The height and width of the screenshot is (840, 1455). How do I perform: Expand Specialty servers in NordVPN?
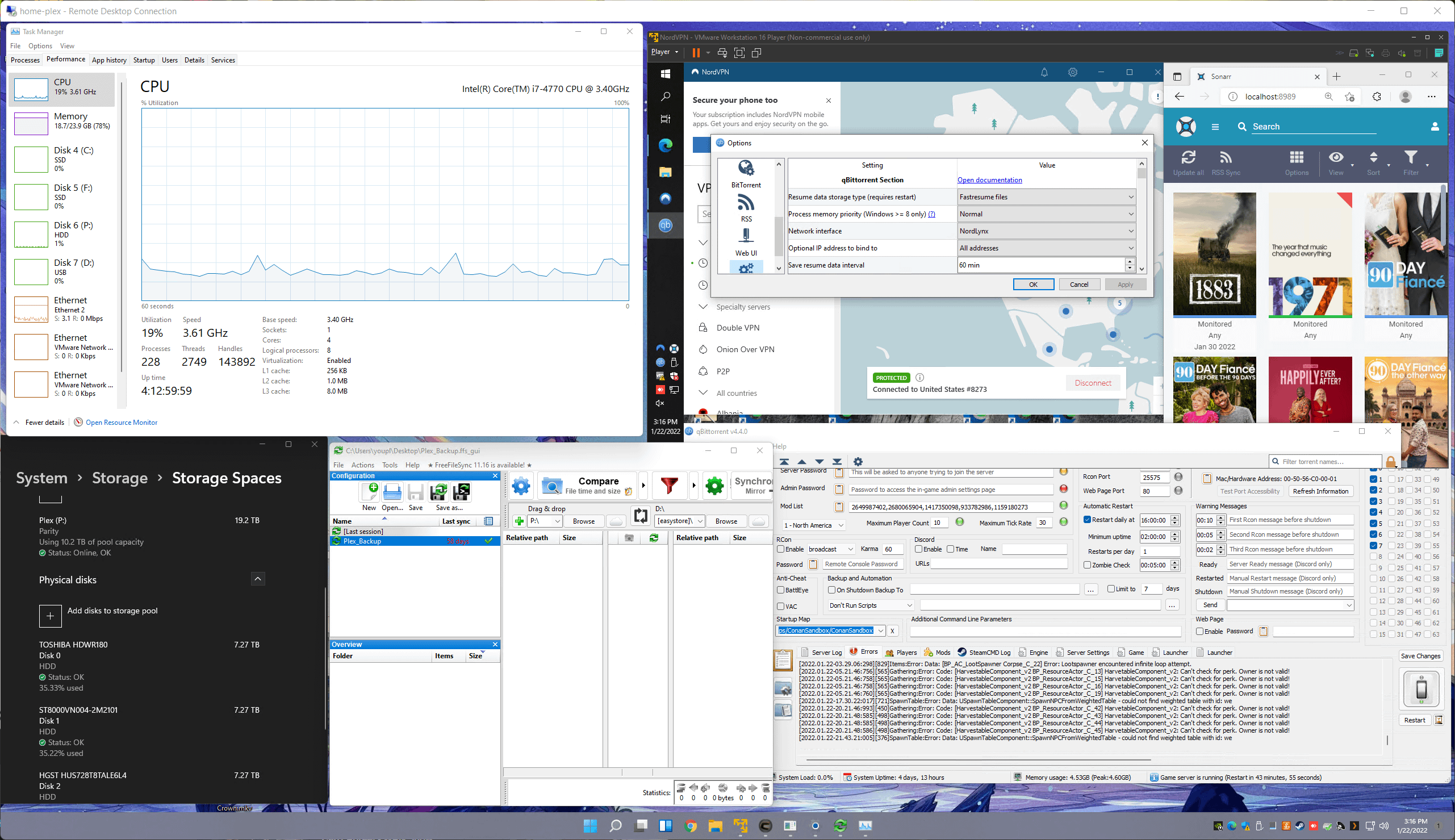pos(703,307)
